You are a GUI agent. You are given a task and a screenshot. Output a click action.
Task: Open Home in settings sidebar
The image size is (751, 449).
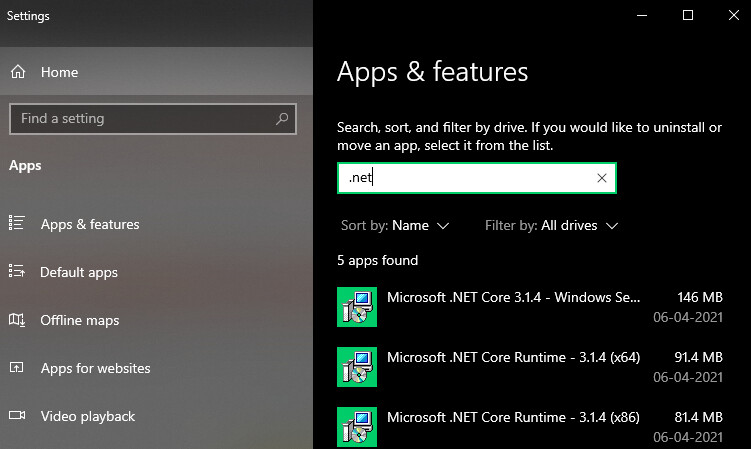coord(156,72)
